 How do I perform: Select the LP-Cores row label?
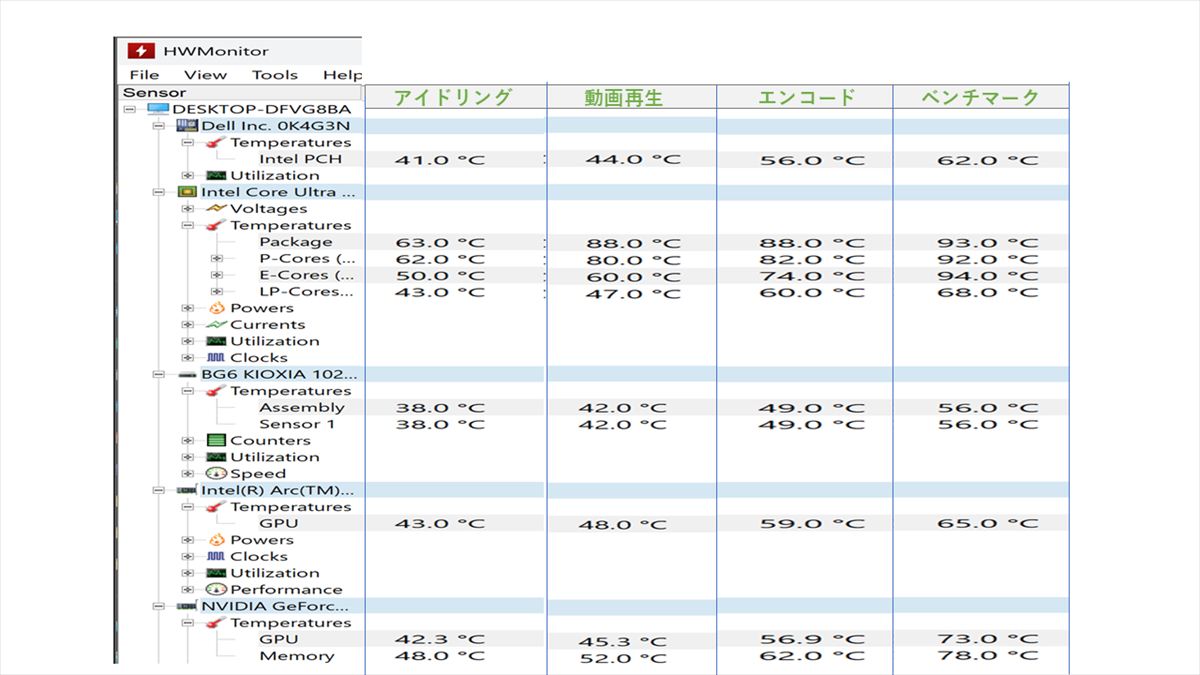(306, 292)
